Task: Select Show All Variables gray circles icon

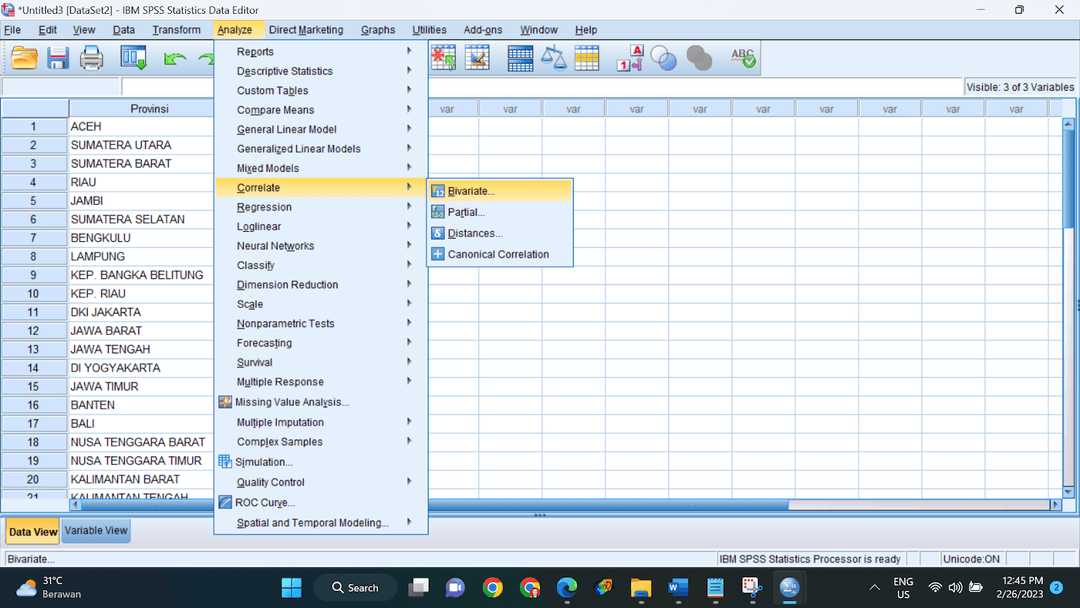Action: (699, 58)
